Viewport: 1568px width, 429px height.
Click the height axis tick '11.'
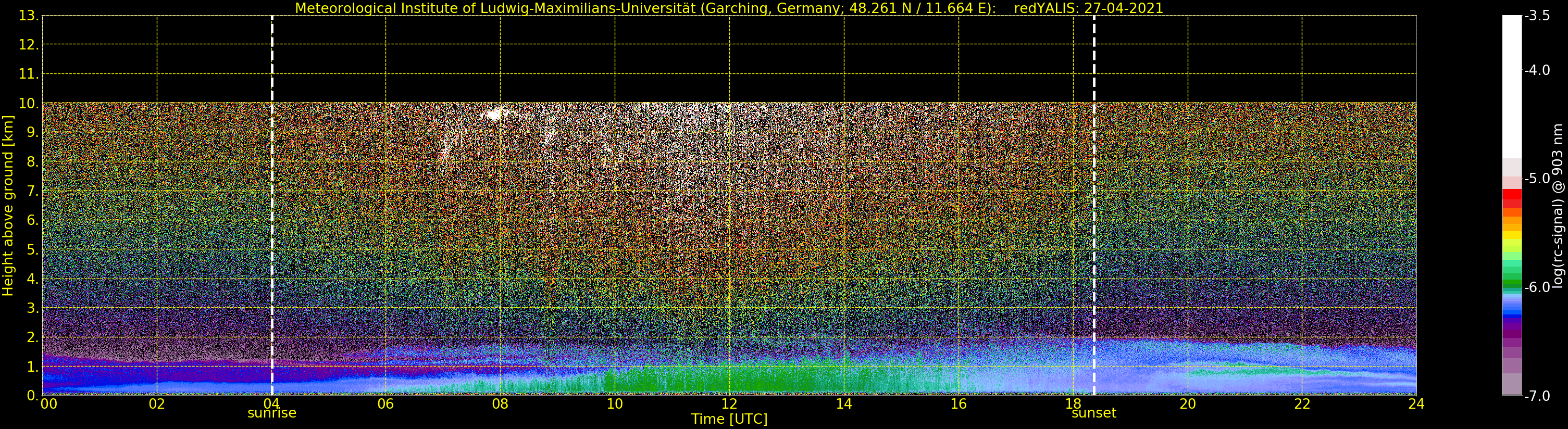coord(29,74)
